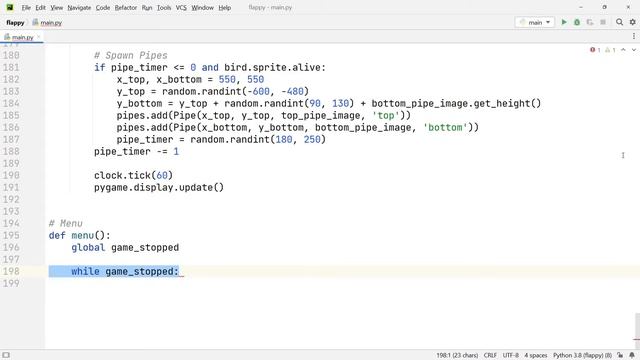
Task: Jump to previous highlighted error arrow
Action: (x=623, y=50)
